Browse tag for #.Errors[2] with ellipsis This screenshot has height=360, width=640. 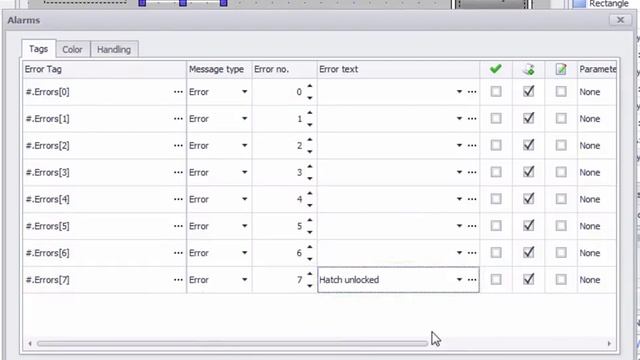pos(178,146)
